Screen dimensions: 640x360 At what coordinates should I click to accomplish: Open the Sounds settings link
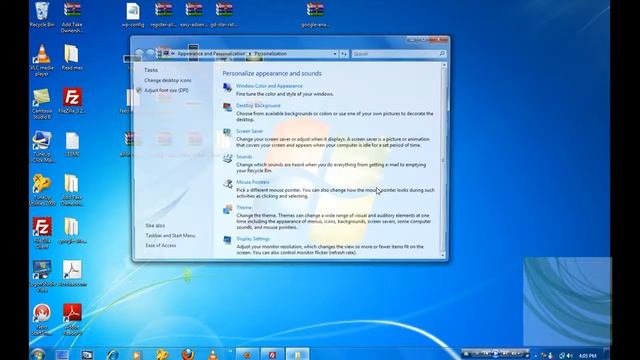244,157
